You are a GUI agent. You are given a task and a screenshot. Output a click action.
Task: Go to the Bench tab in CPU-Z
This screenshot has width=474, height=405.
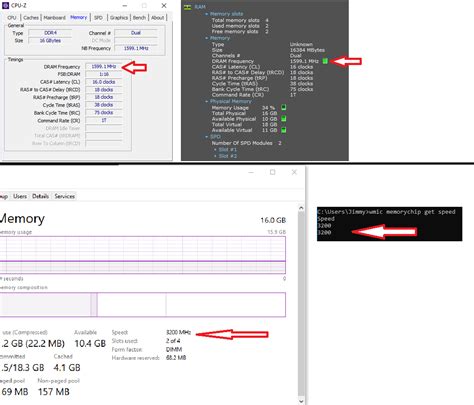(139, 18)
